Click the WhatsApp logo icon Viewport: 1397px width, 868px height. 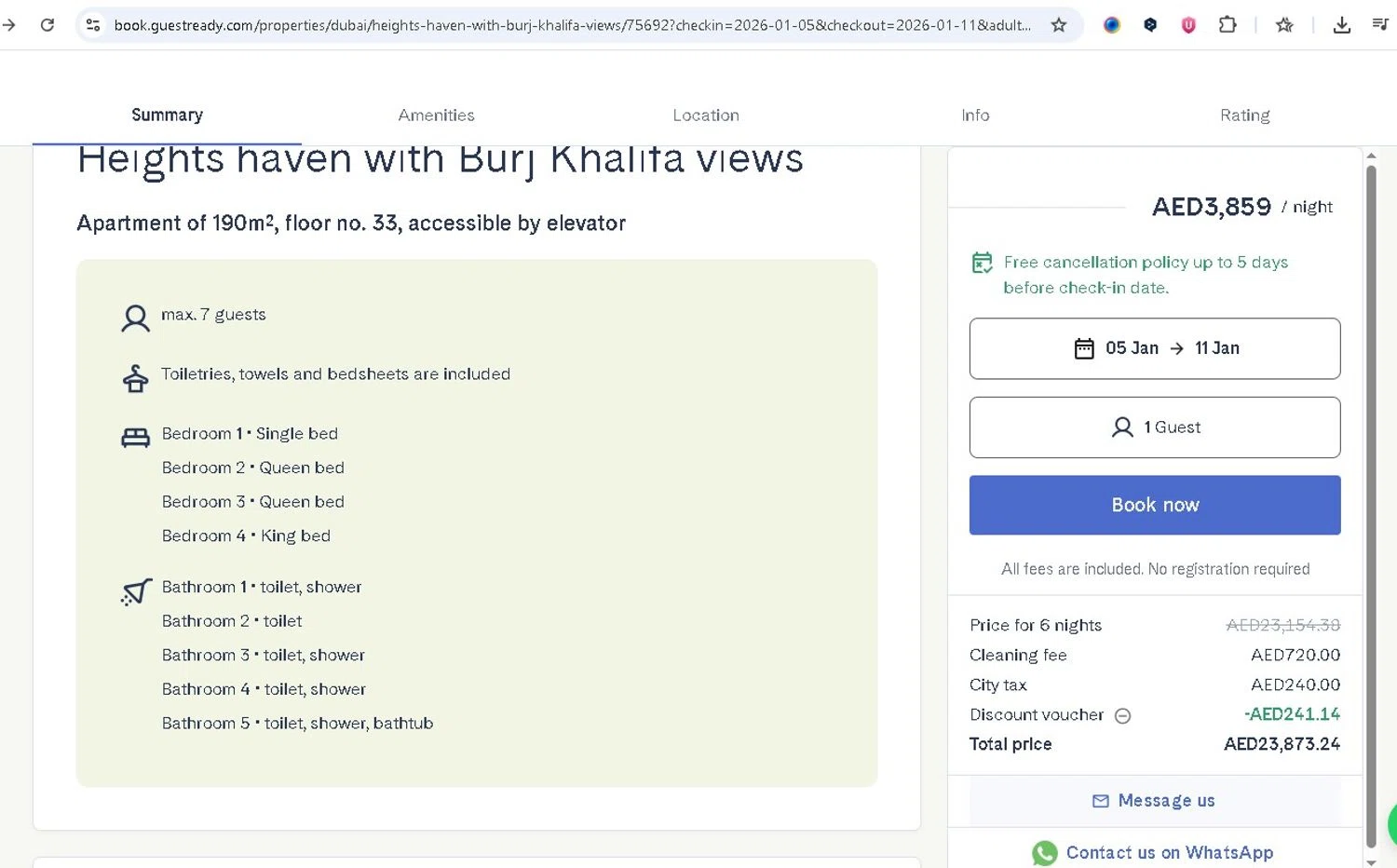coord(1045,853)
